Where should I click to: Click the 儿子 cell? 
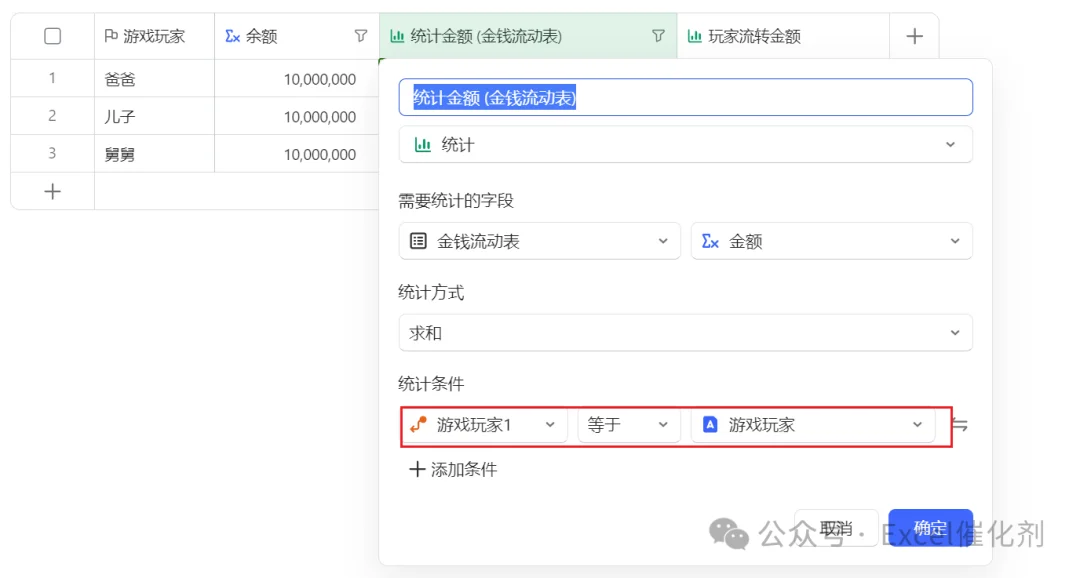[154, 116]
